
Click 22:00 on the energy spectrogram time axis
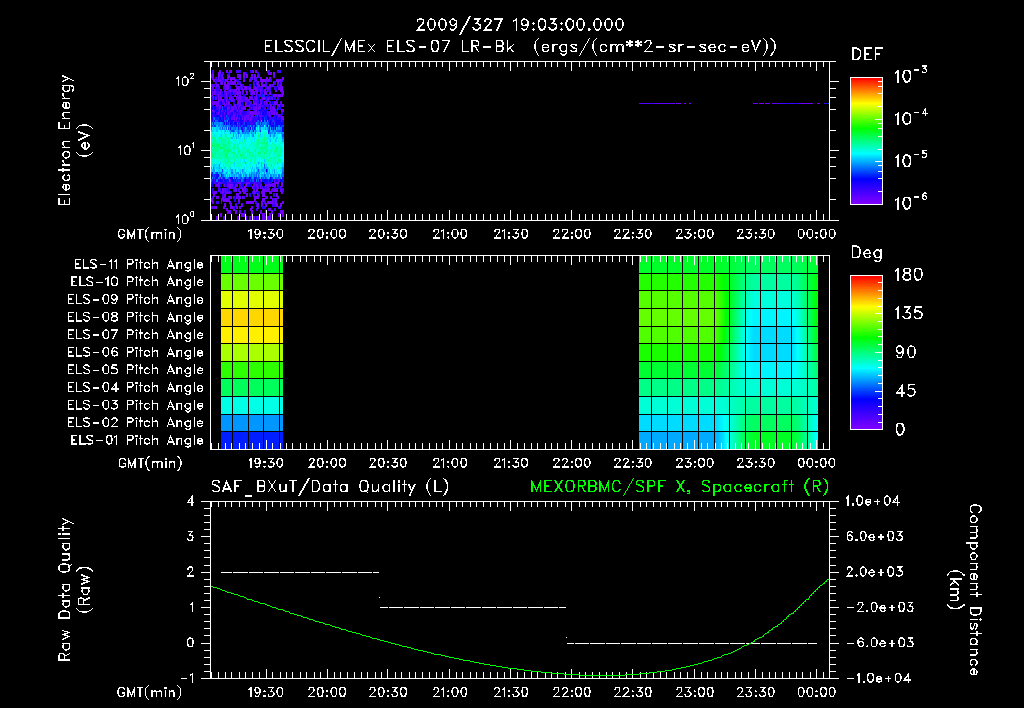[572, 234]
